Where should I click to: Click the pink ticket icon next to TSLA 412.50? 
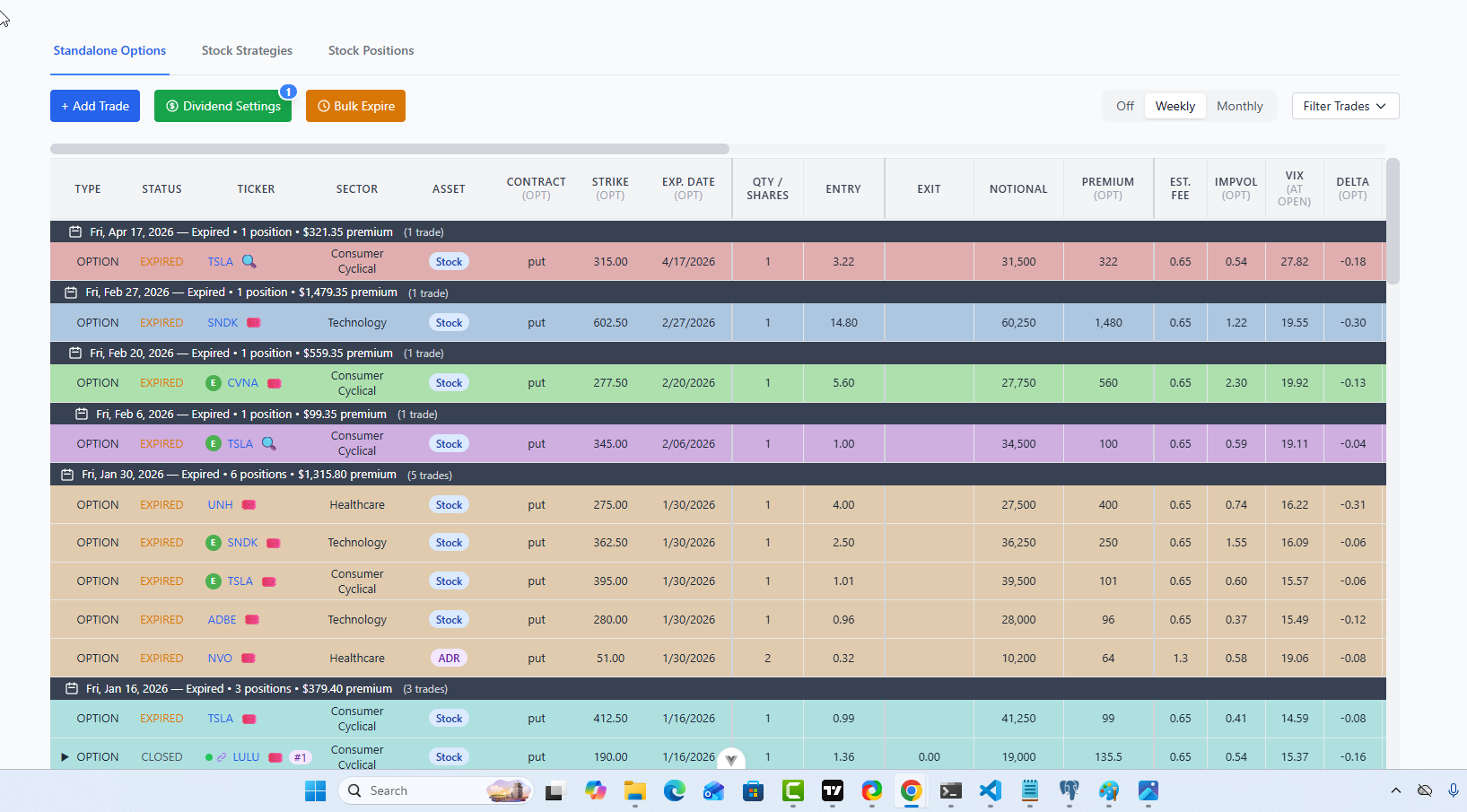(x=249, y=719)
